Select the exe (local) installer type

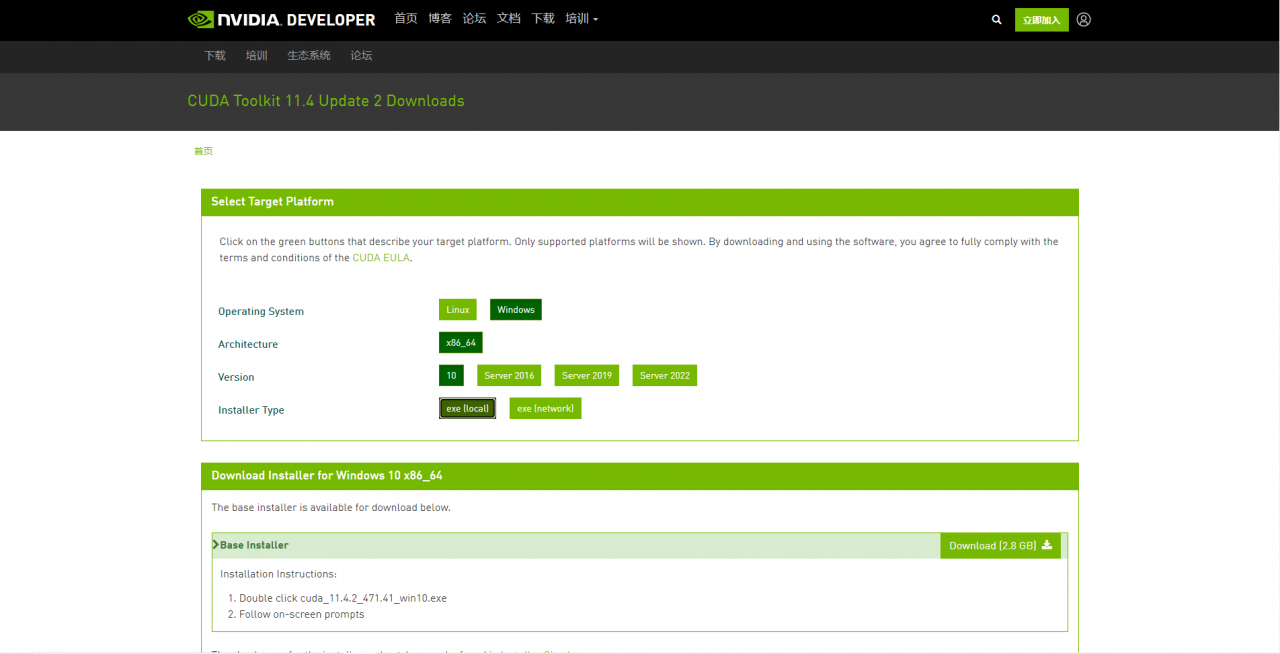coord(468,409)
